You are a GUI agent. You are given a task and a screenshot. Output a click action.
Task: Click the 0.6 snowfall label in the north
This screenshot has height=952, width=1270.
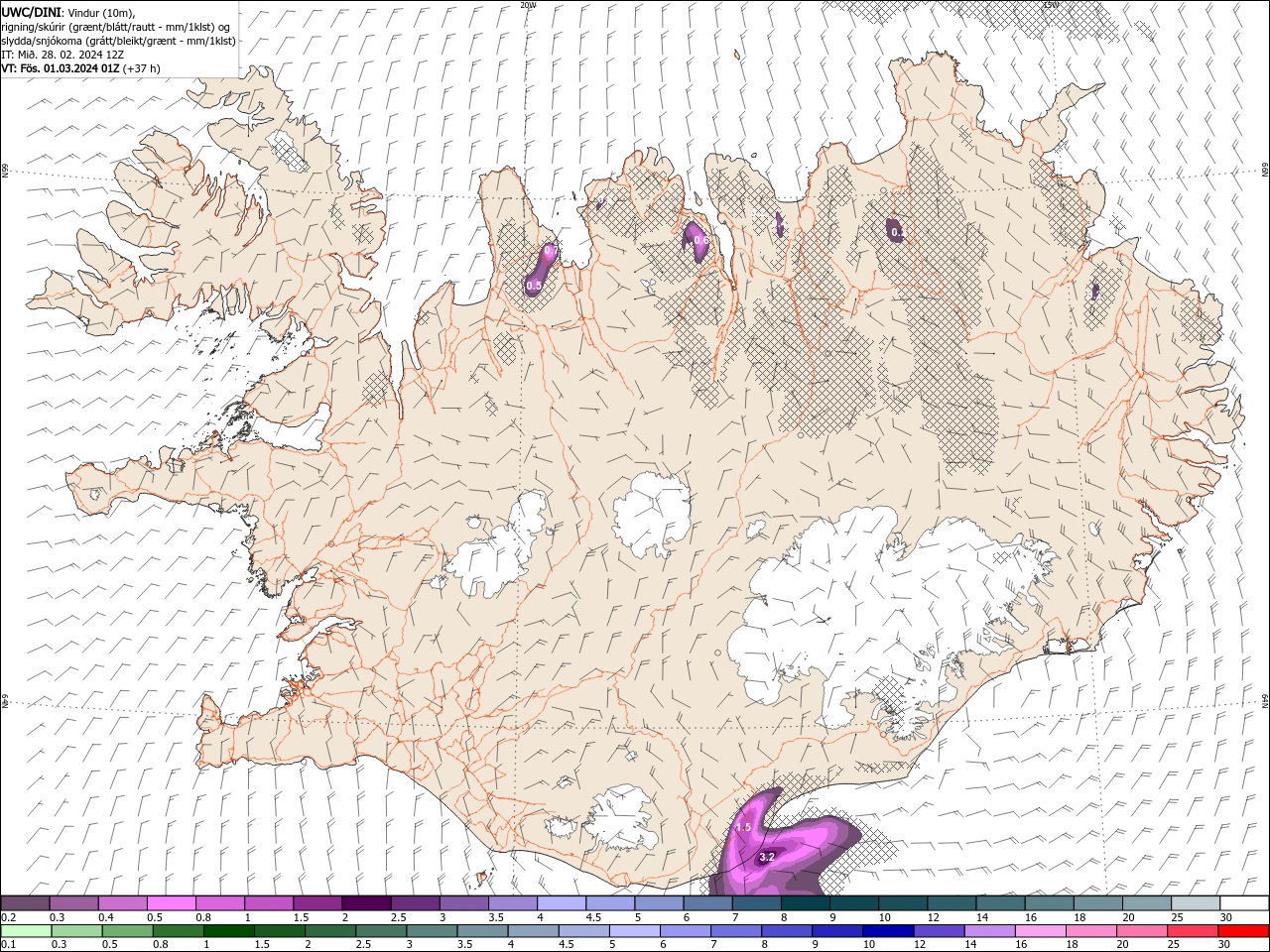(700, 240)
